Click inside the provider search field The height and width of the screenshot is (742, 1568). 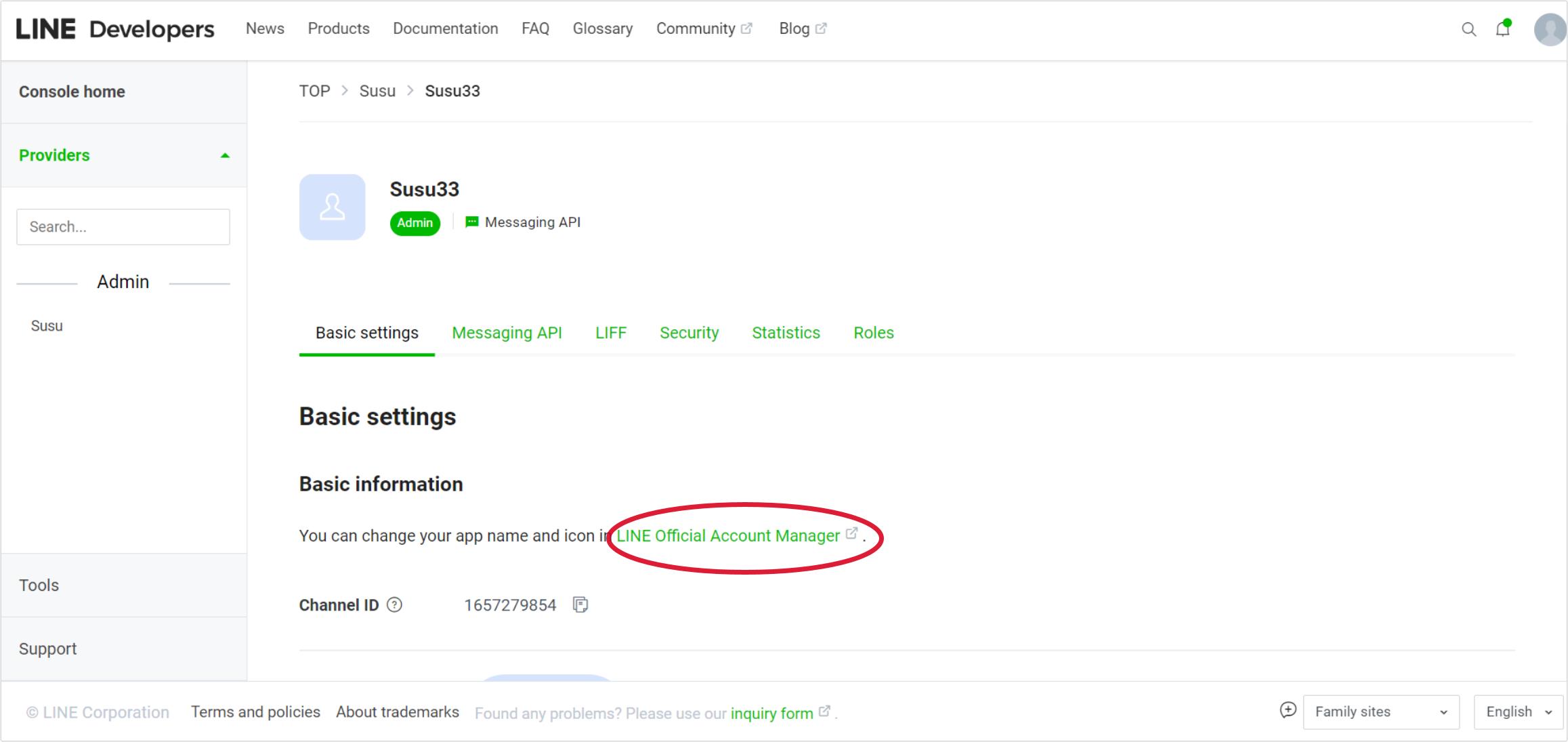123,226
